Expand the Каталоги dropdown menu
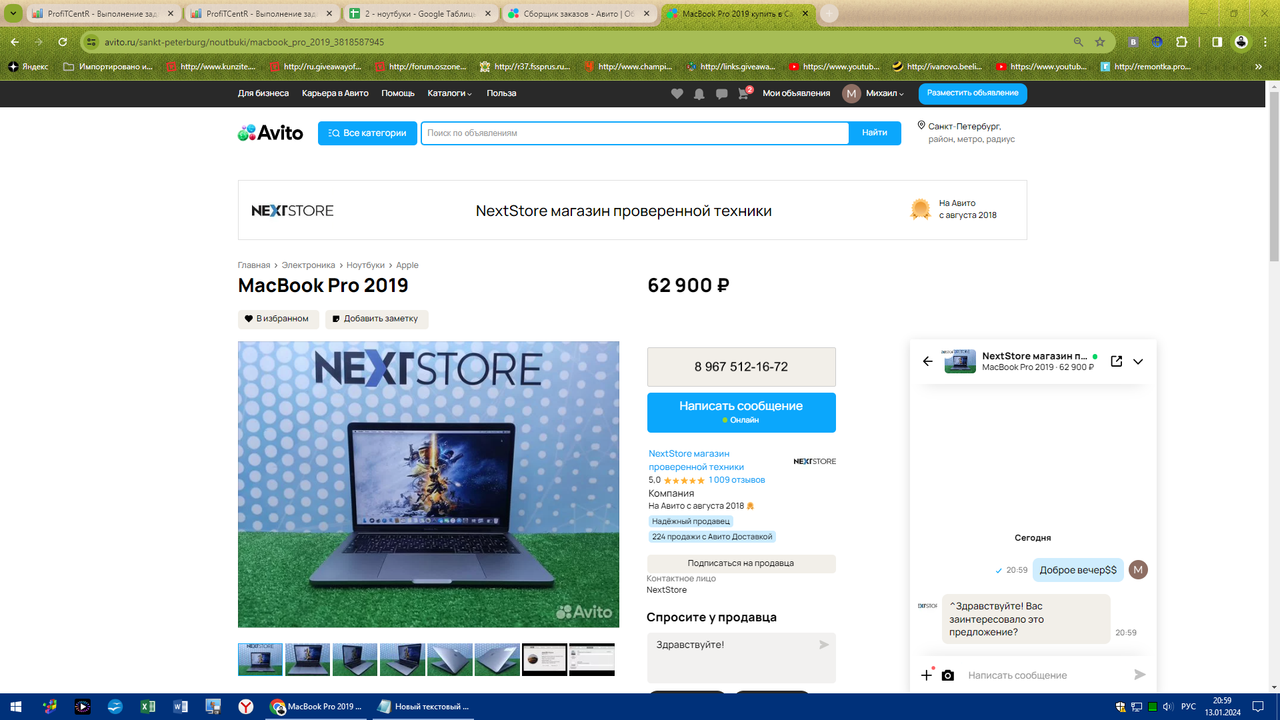1280x720 pixels. (x=450, y=93)
